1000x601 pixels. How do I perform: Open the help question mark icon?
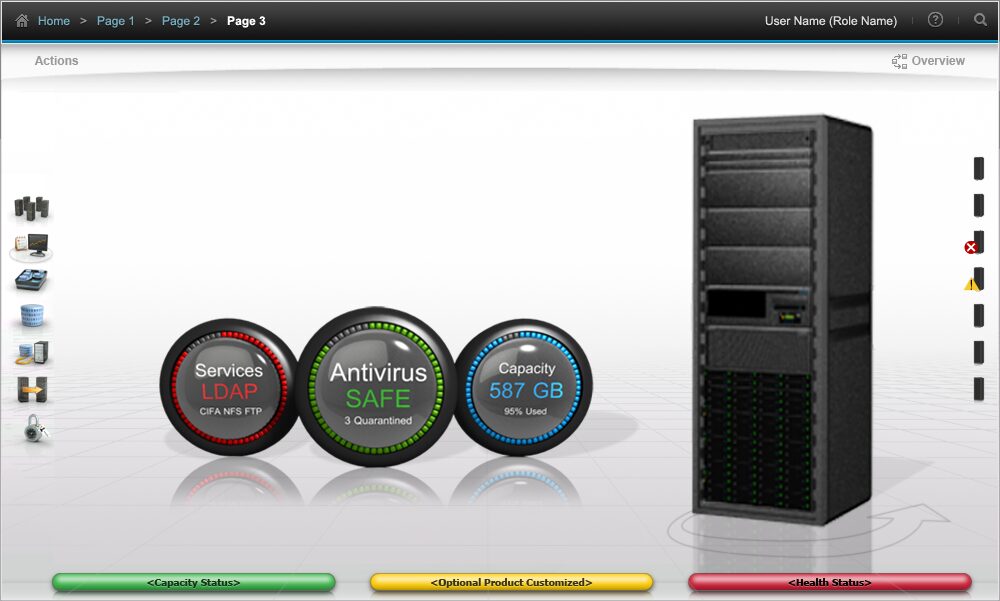tap(935, 20)
